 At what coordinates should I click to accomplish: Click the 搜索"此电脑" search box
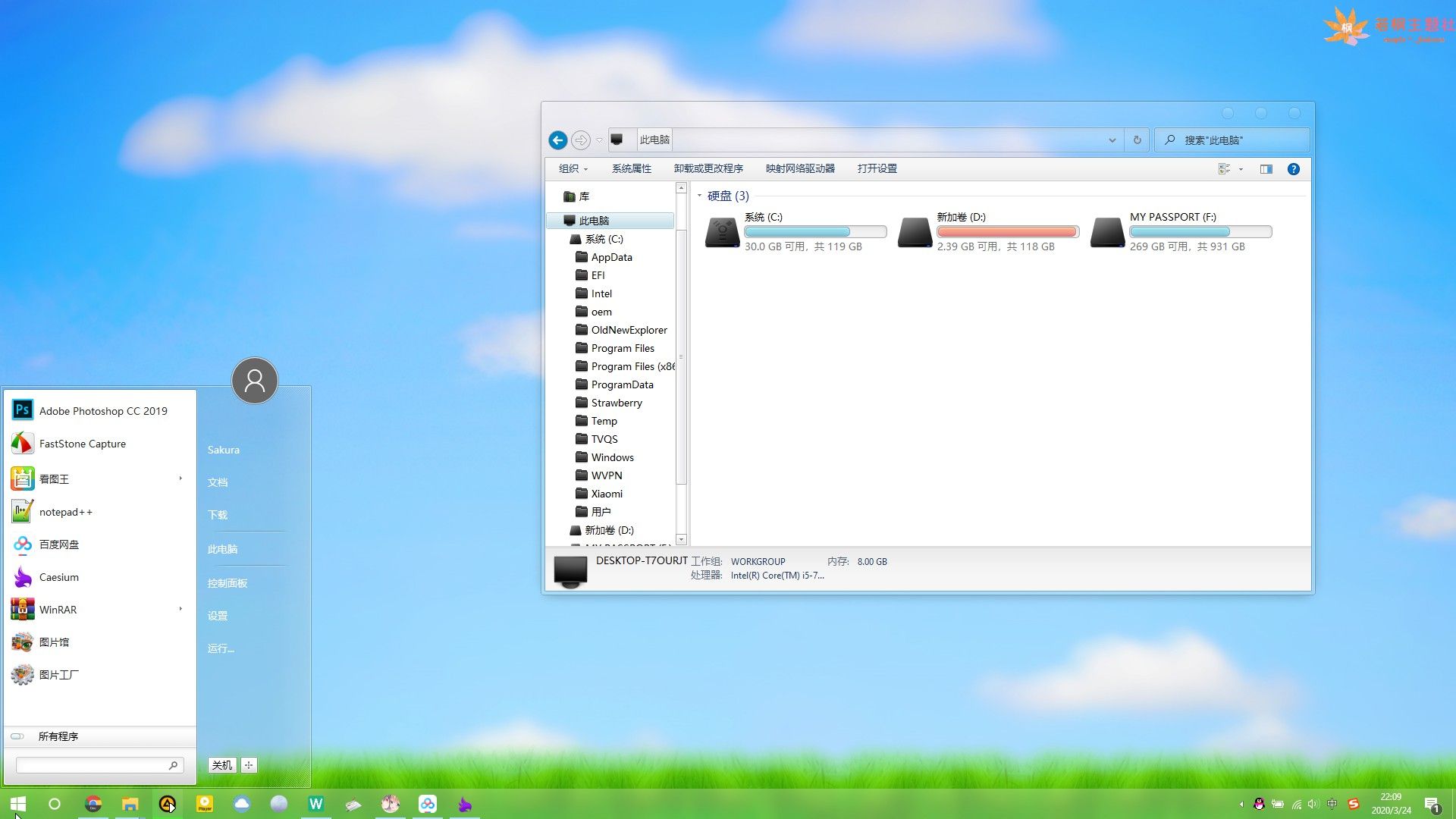click(x=1232, y=140)
